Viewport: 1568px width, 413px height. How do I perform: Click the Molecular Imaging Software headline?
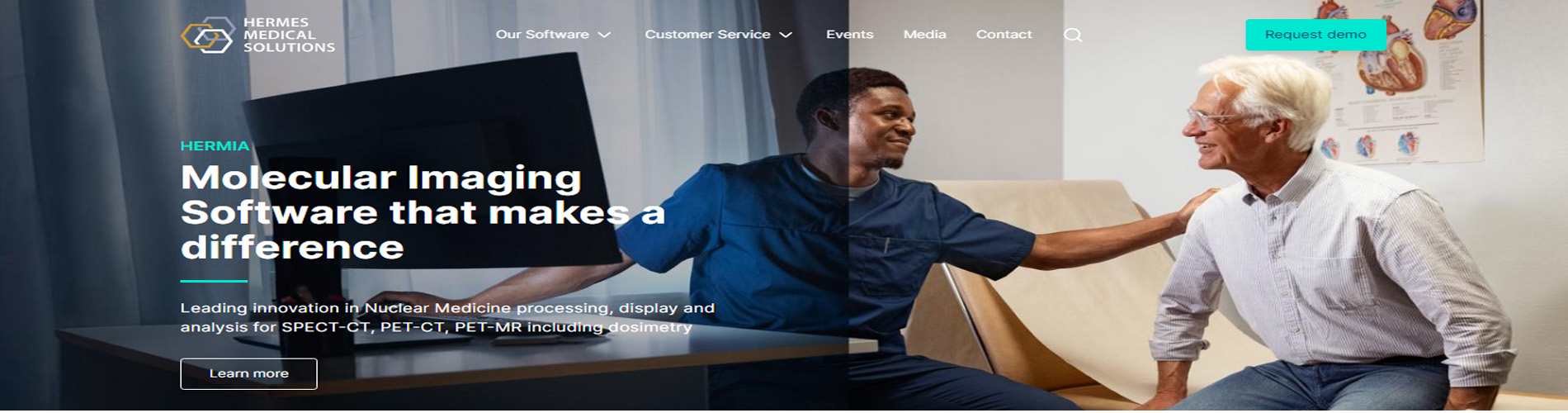point(423,212)
